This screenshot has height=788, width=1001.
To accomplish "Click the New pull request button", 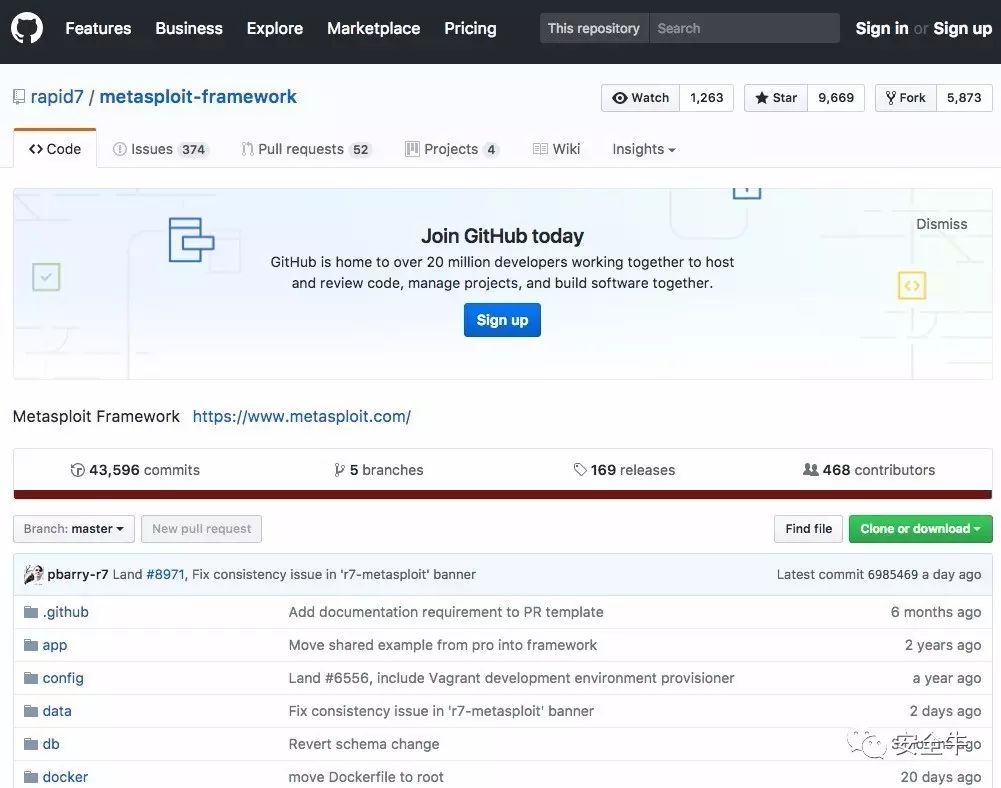I will click(202, 529).
